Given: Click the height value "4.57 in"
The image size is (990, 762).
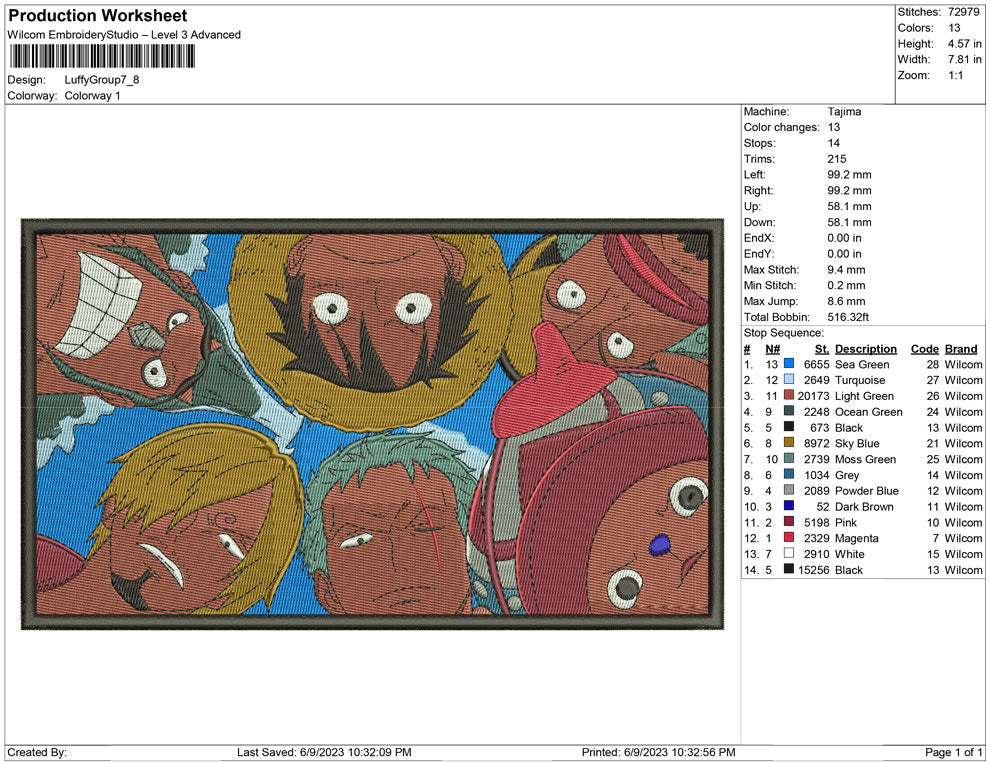Looking at the screenshot, I should pos(964,44).
